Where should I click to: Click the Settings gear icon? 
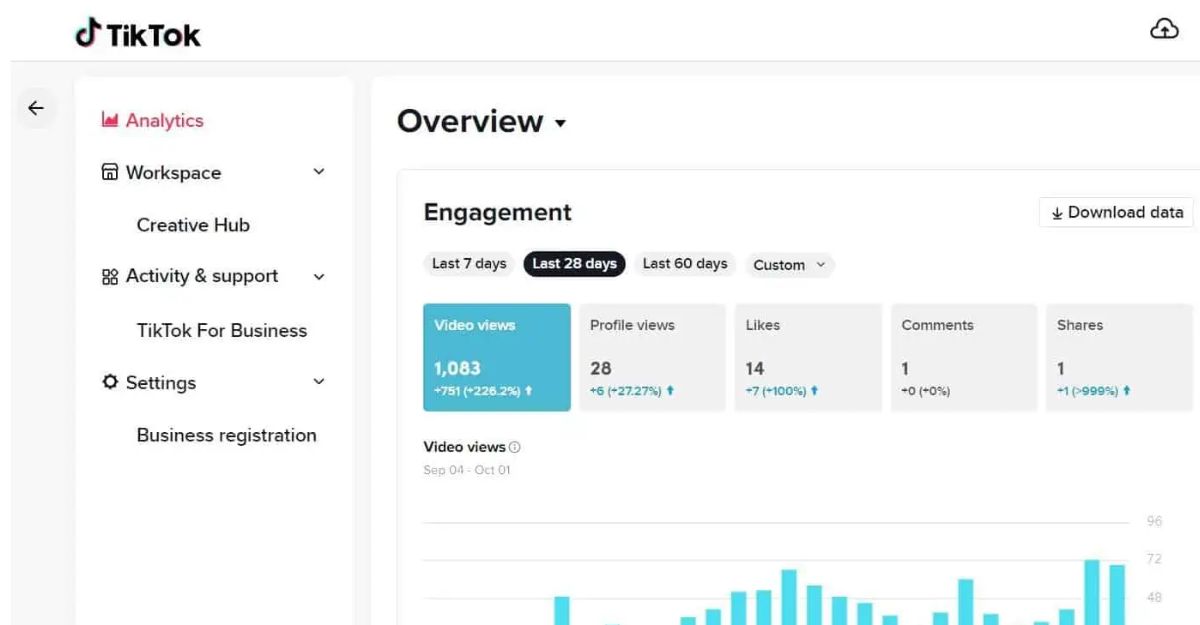click(x=110, y=382)
